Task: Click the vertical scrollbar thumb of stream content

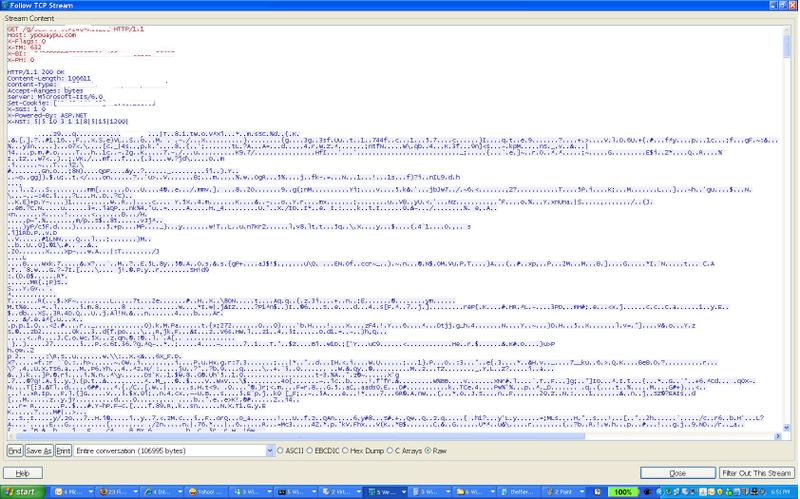Action: point(787,46)
